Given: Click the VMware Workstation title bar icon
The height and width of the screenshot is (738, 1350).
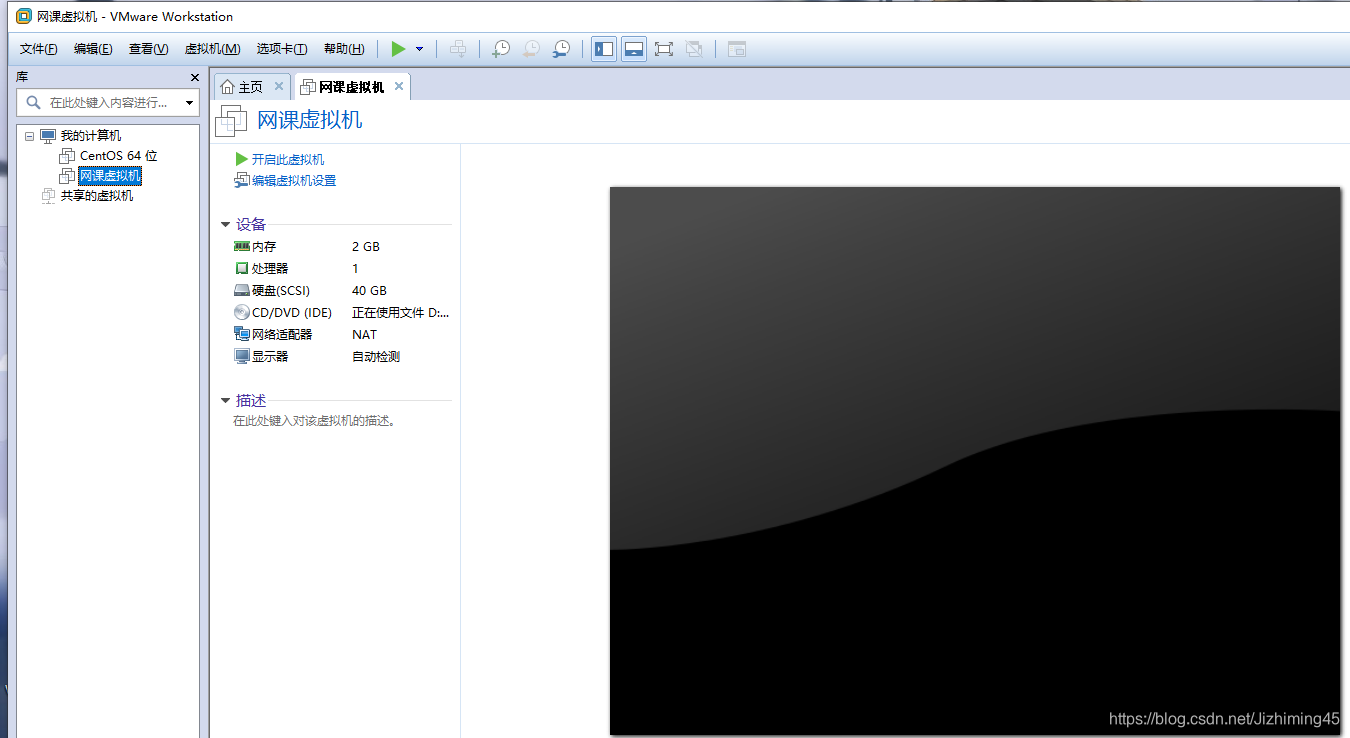Looking at the screenshot, I should (24, 16).
